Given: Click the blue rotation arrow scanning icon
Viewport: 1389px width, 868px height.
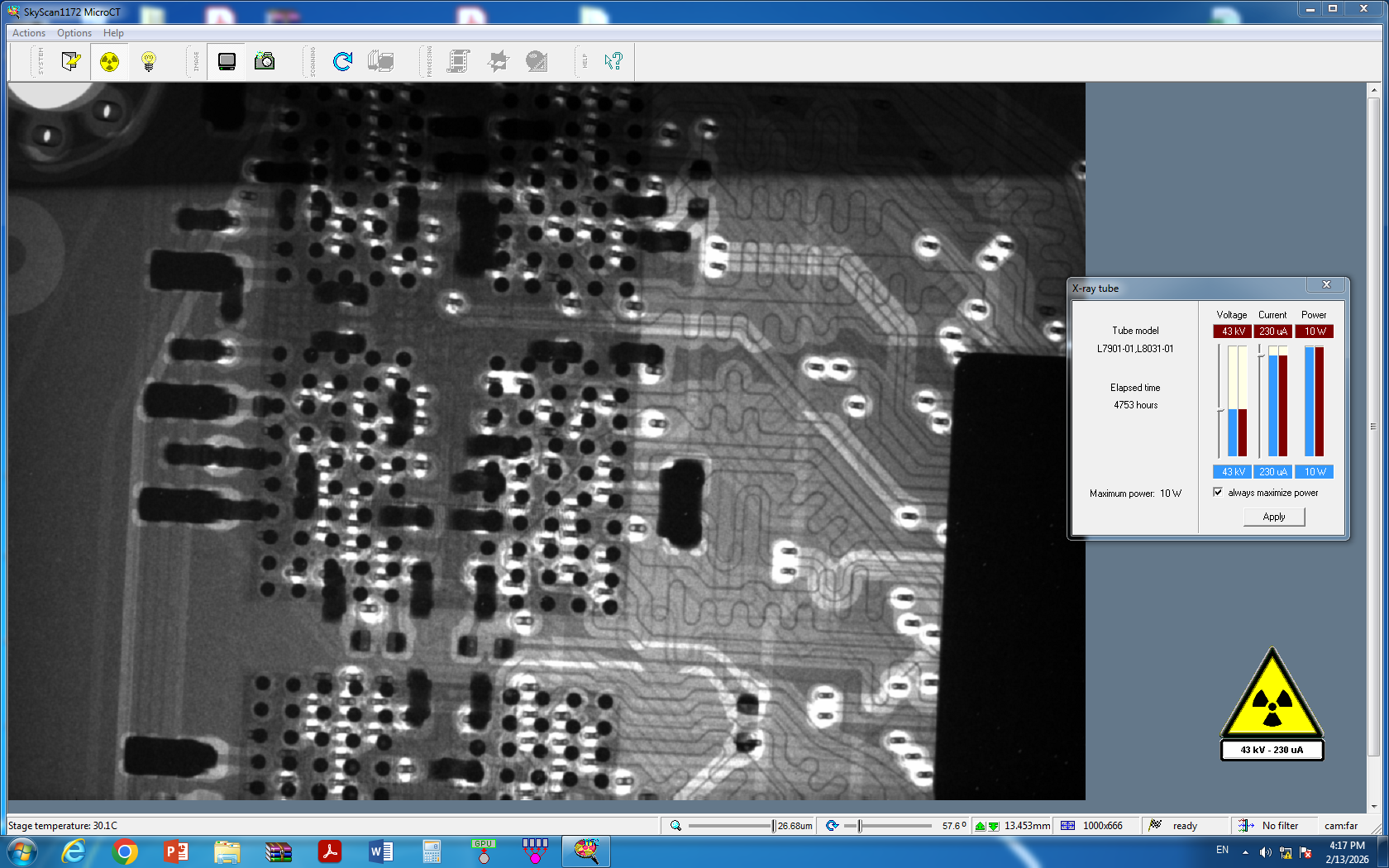Looking at the screenshot, I should pos(342,61).
